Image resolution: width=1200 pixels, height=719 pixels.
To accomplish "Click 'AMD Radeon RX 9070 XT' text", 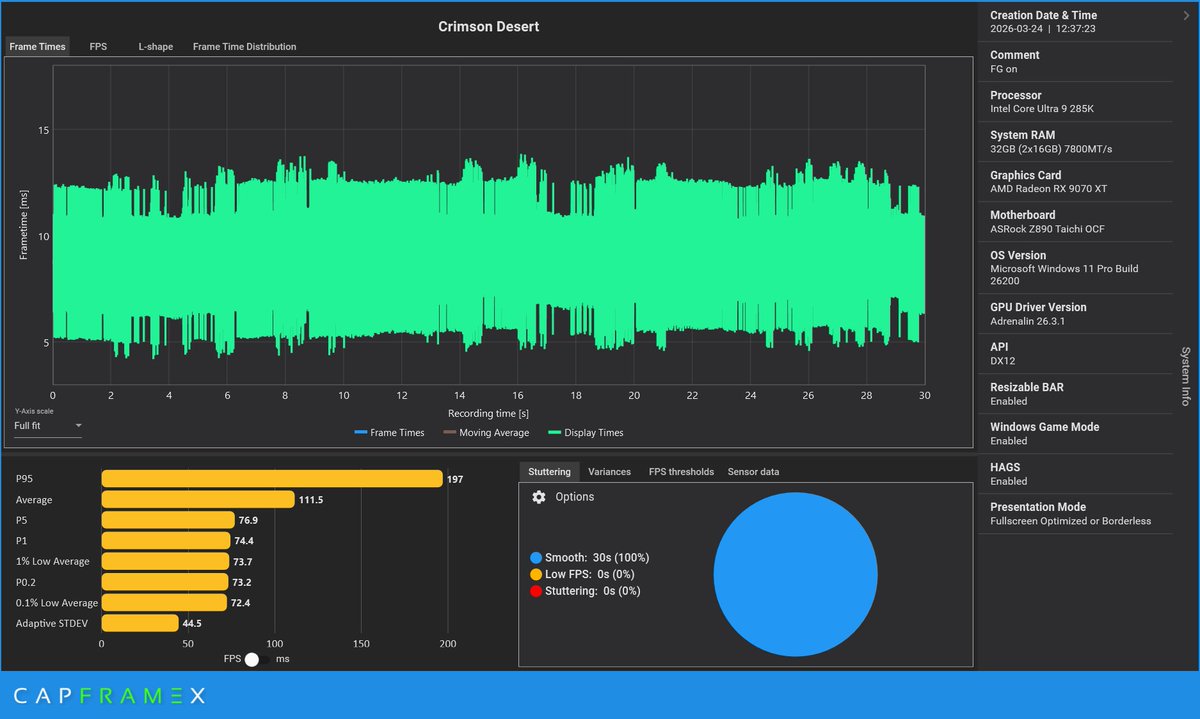I will [1048, 189].
